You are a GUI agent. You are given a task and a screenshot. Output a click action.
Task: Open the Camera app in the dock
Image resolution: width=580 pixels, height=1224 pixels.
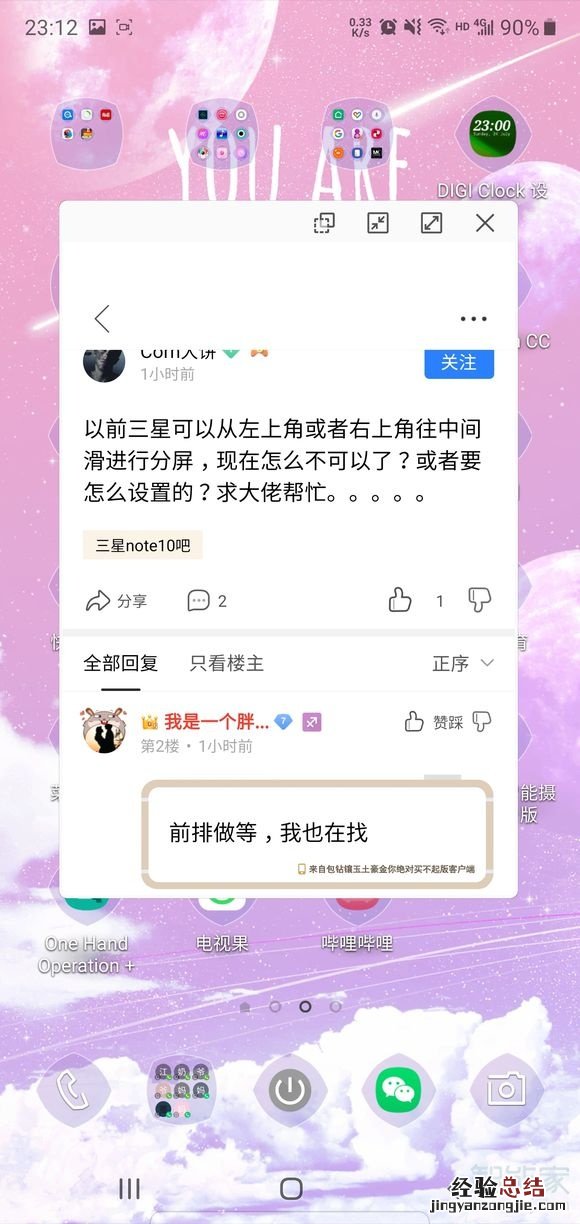tap(506, 1090)
